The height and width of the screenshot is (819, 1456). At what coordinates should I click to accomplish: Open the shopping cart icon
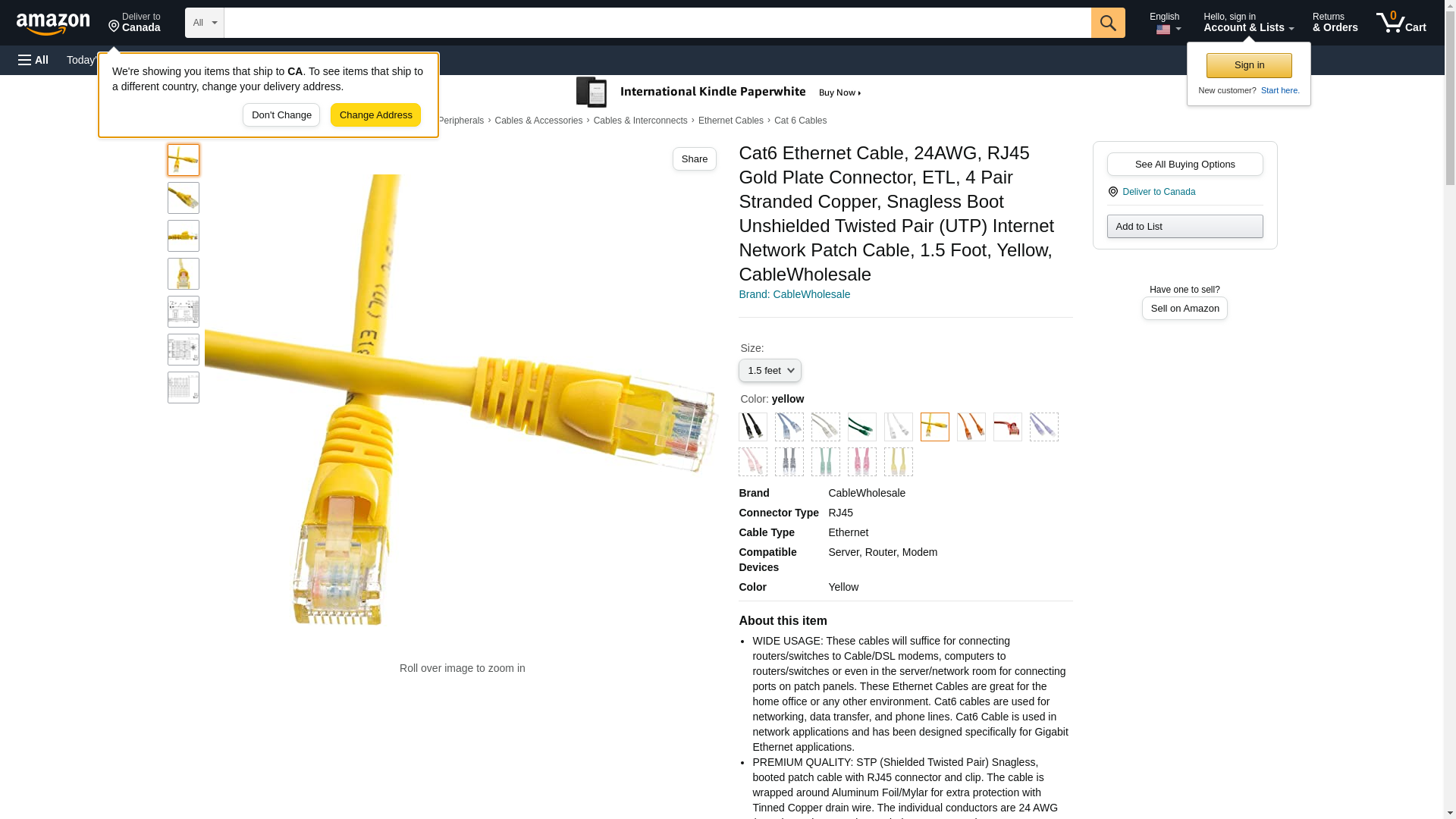[1401, 22]
